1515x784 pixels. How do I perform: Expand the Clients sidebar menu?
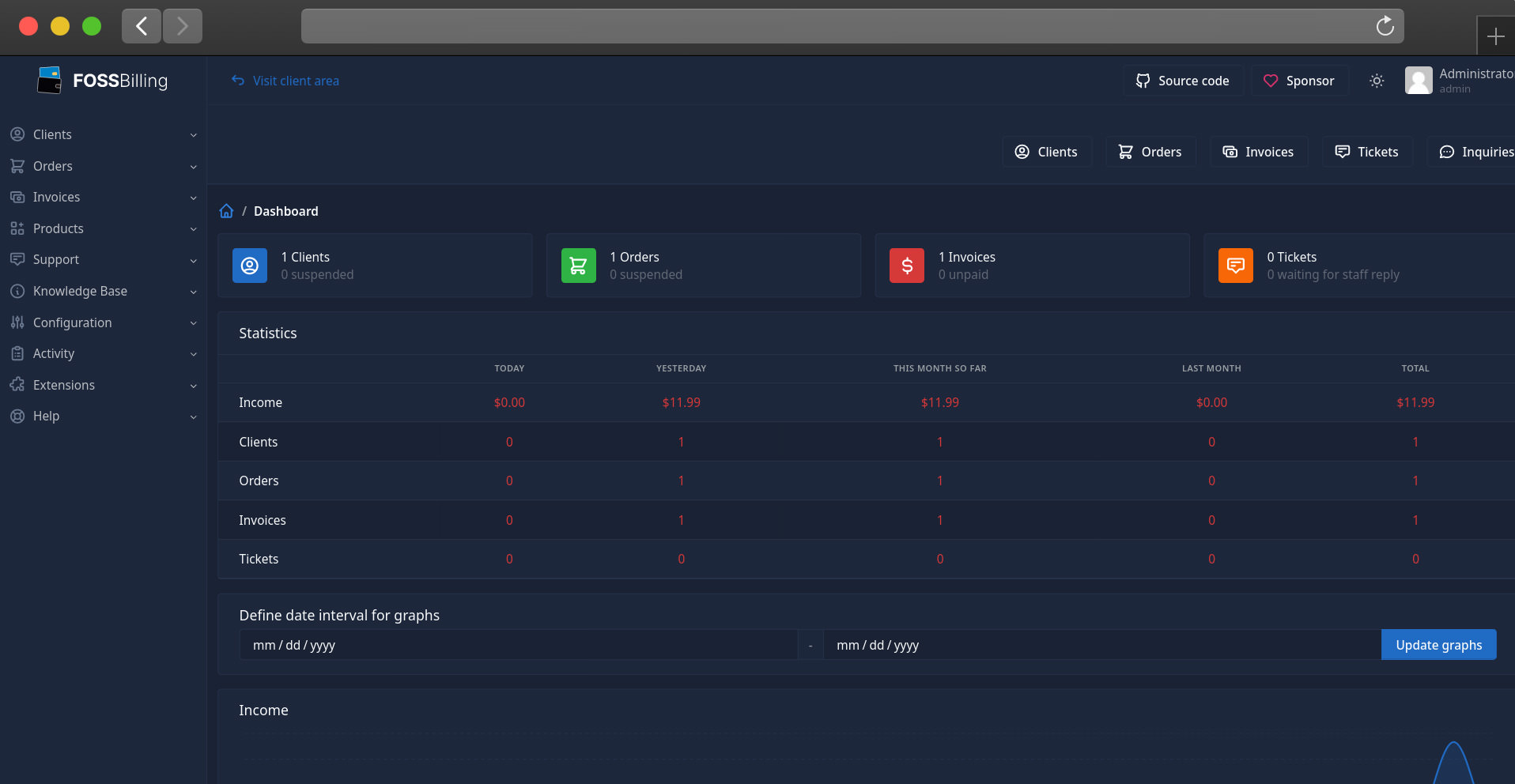click(x=103, y=134)
